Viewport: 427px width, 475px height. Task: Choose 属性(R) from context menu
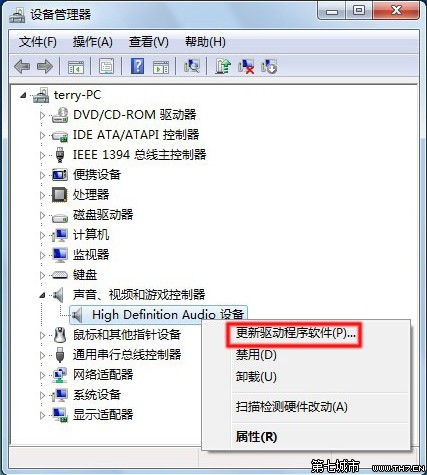(256, 436)
